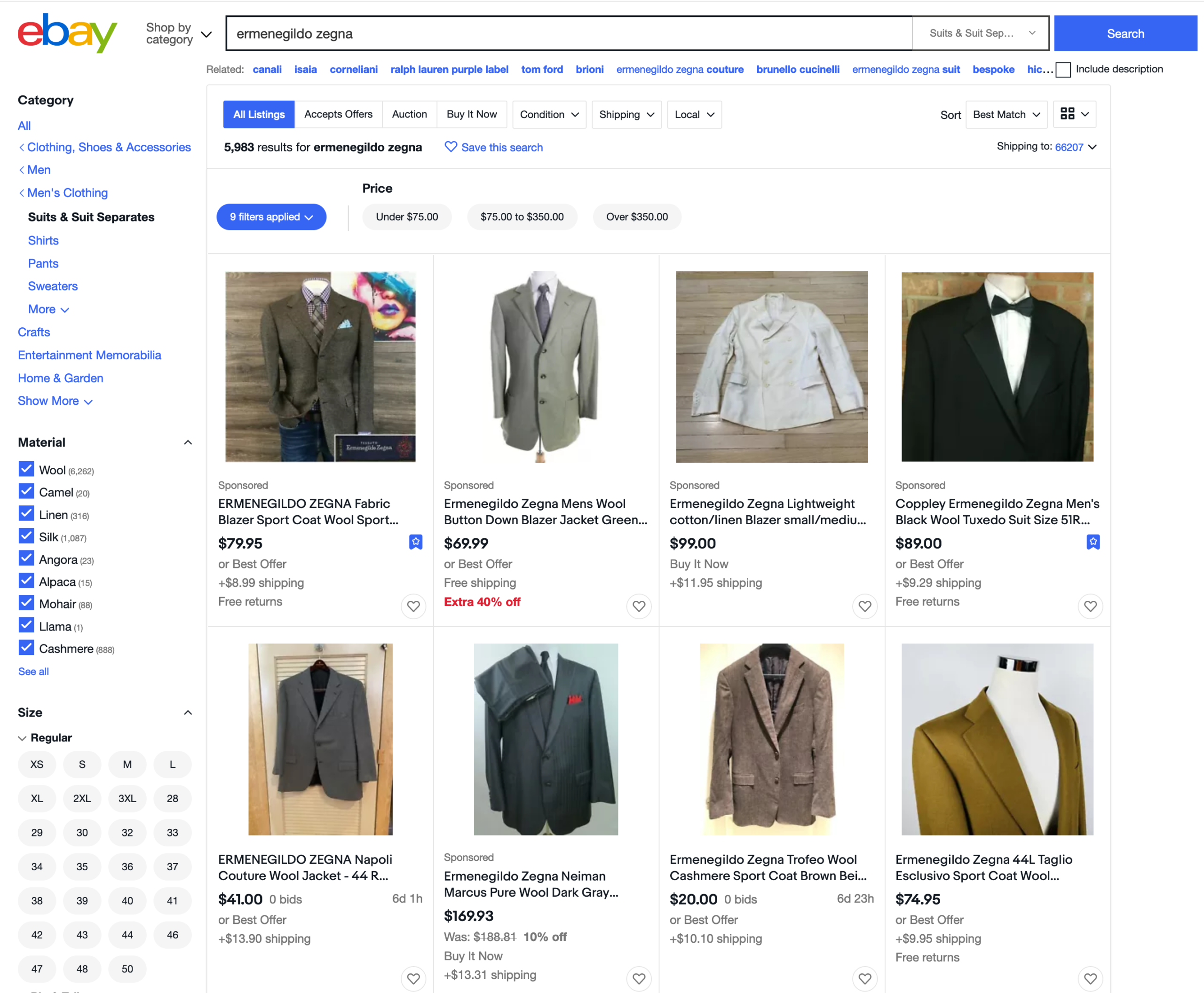
Task: Open the Trofeo Wool Cashmere Sport Coat title
Action: point(768,867)
